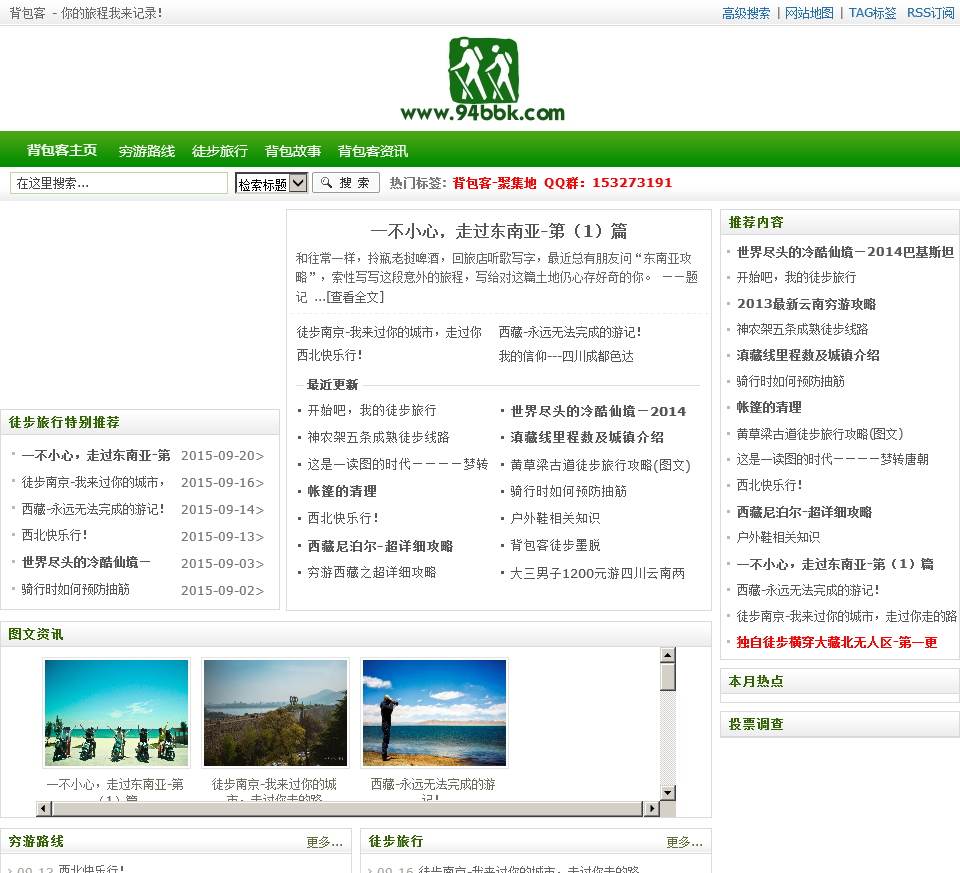Open 徒步旅行 navigation item

tap(220, 151)
